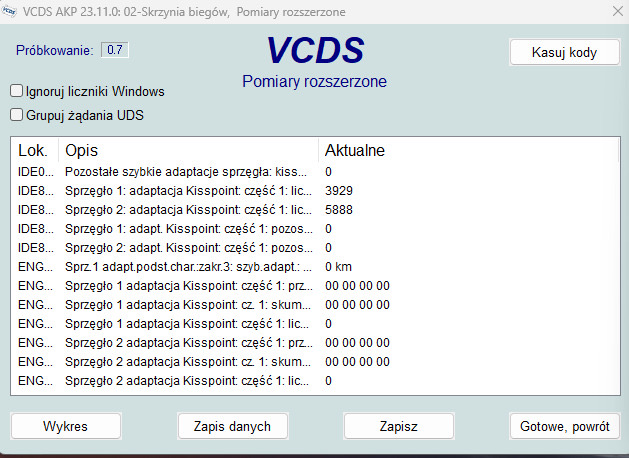
Task: Select row Sprzęgło 1: adapt. Kisspoint pozos...
Action: click(315, 229)
